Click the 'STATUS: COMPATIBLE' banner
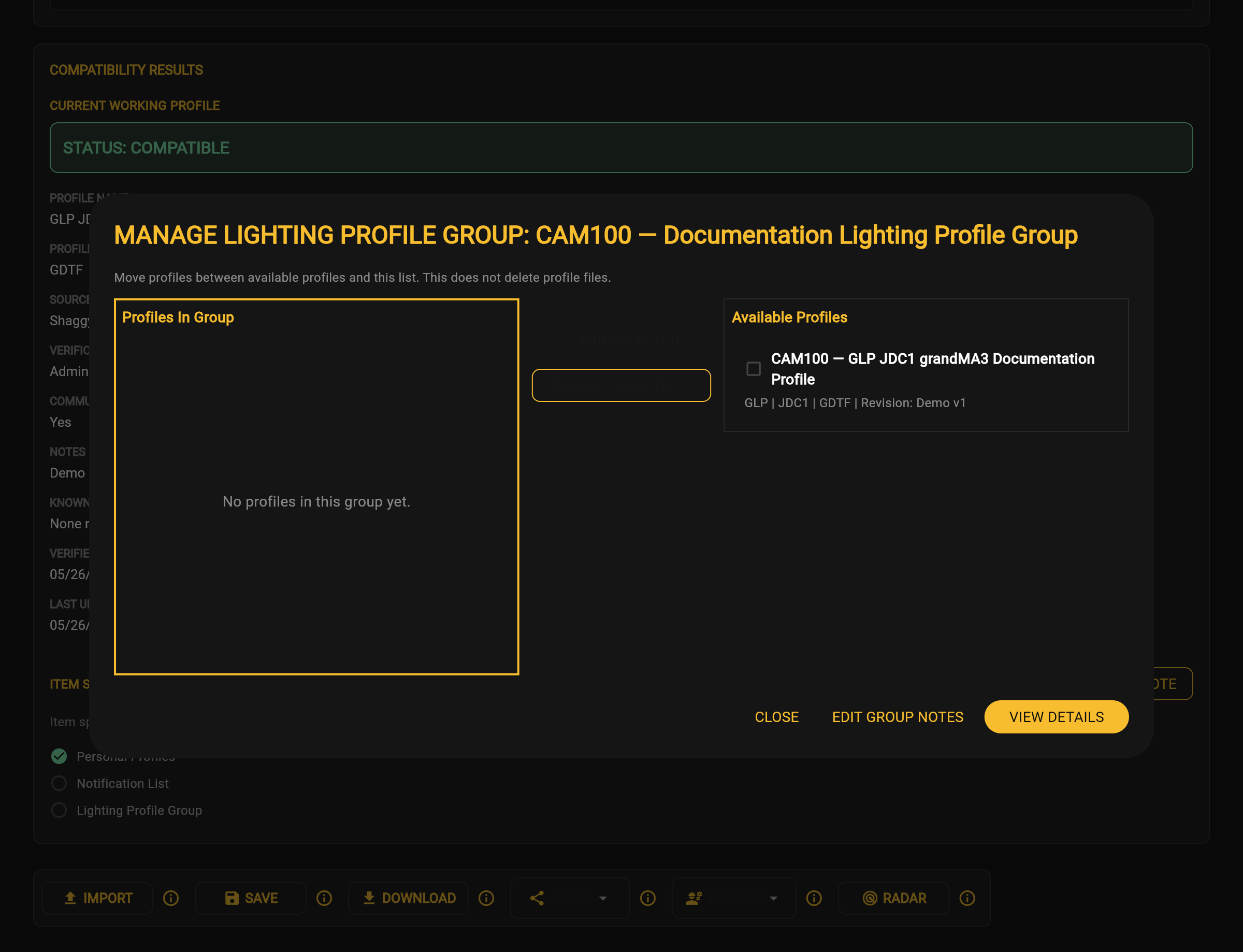The width and height of the screenshot is (1243, 952). pos(621,147)
